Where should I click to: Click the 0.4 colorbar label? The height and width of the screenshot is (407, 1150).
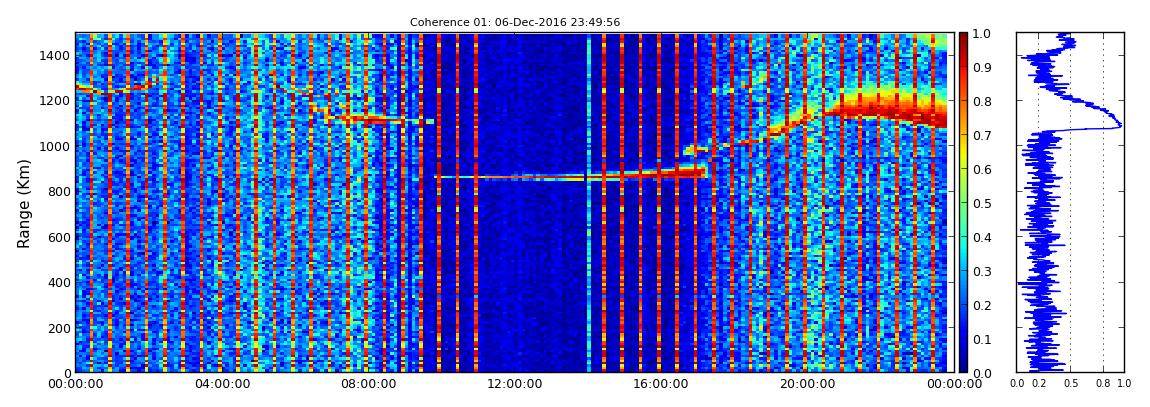982,237
